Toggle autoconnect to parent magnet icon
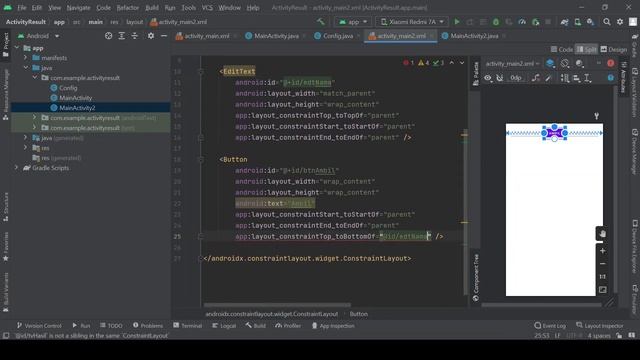640x360 pixels. (500, 78)
